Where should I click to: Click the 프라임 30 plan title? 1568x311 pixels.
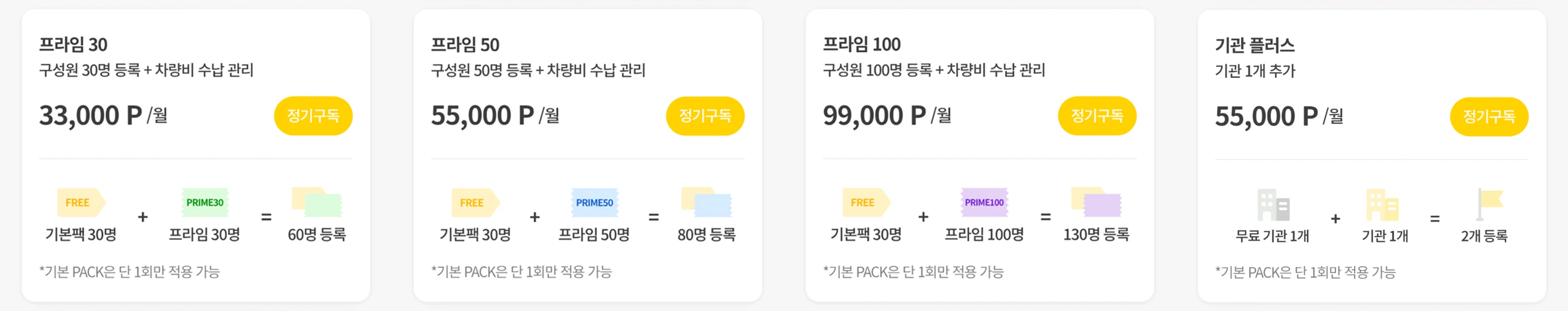point(73,44)
